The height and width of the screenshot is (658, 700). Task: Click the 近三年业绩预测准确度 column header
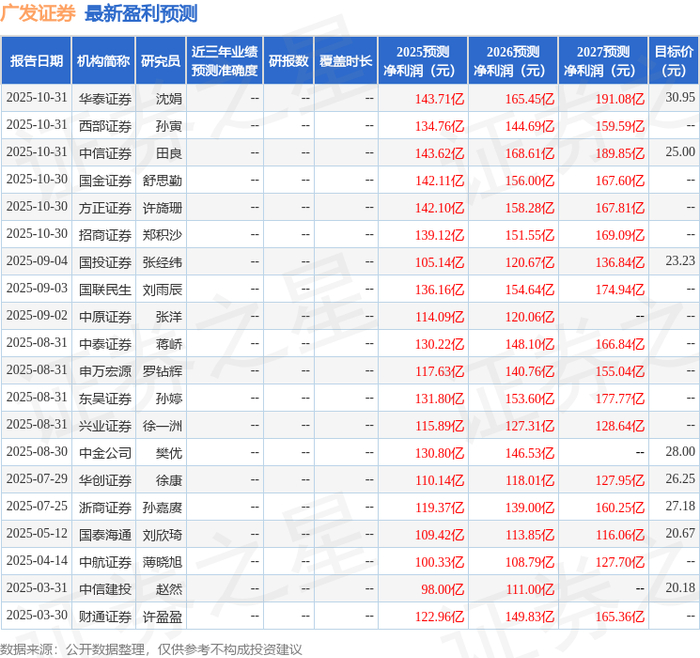pos(225,61)
